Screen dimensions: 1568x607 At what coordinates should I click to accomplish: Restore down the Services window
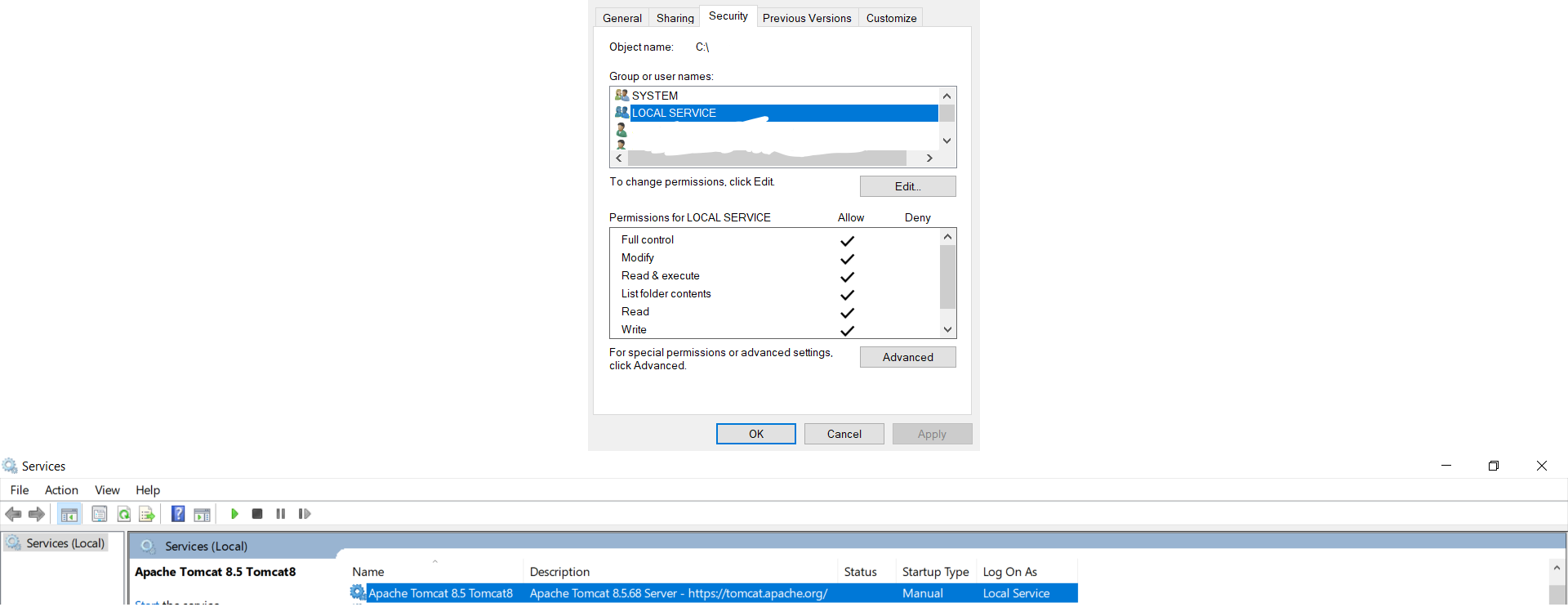point(1494,466)
